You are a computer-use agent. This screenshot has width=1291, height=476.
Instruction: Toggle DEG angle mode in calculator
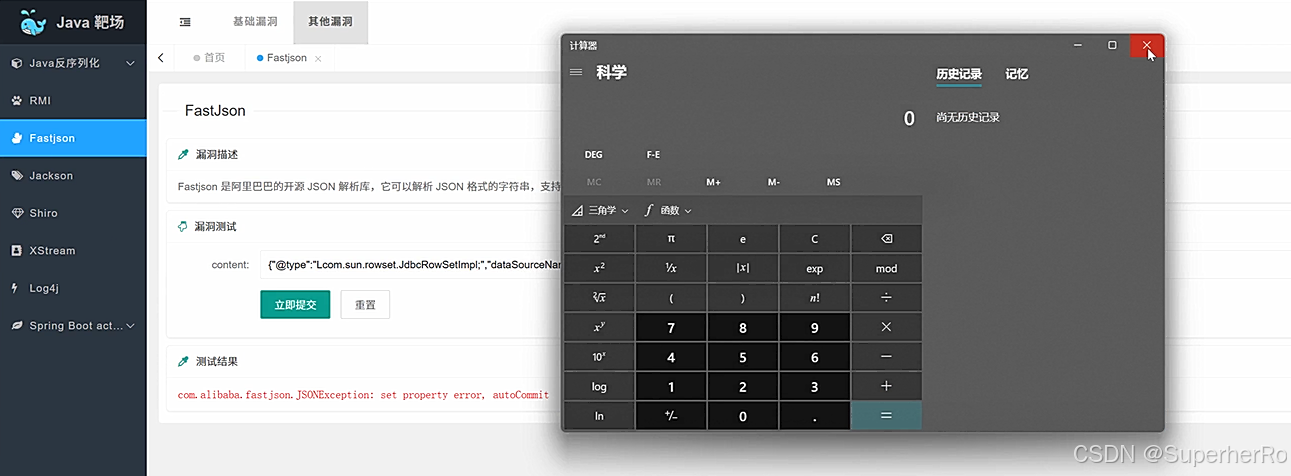(594, 155)
